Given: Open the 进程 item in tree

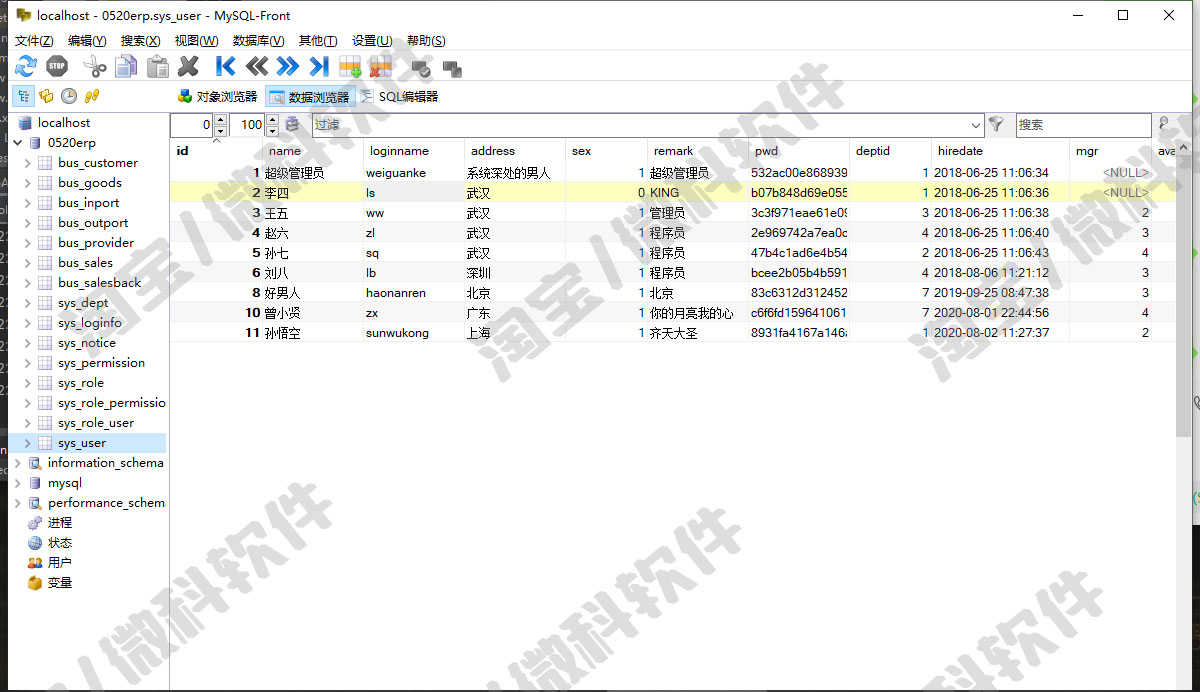Looking at the screenshot, I should coord(60,523).
